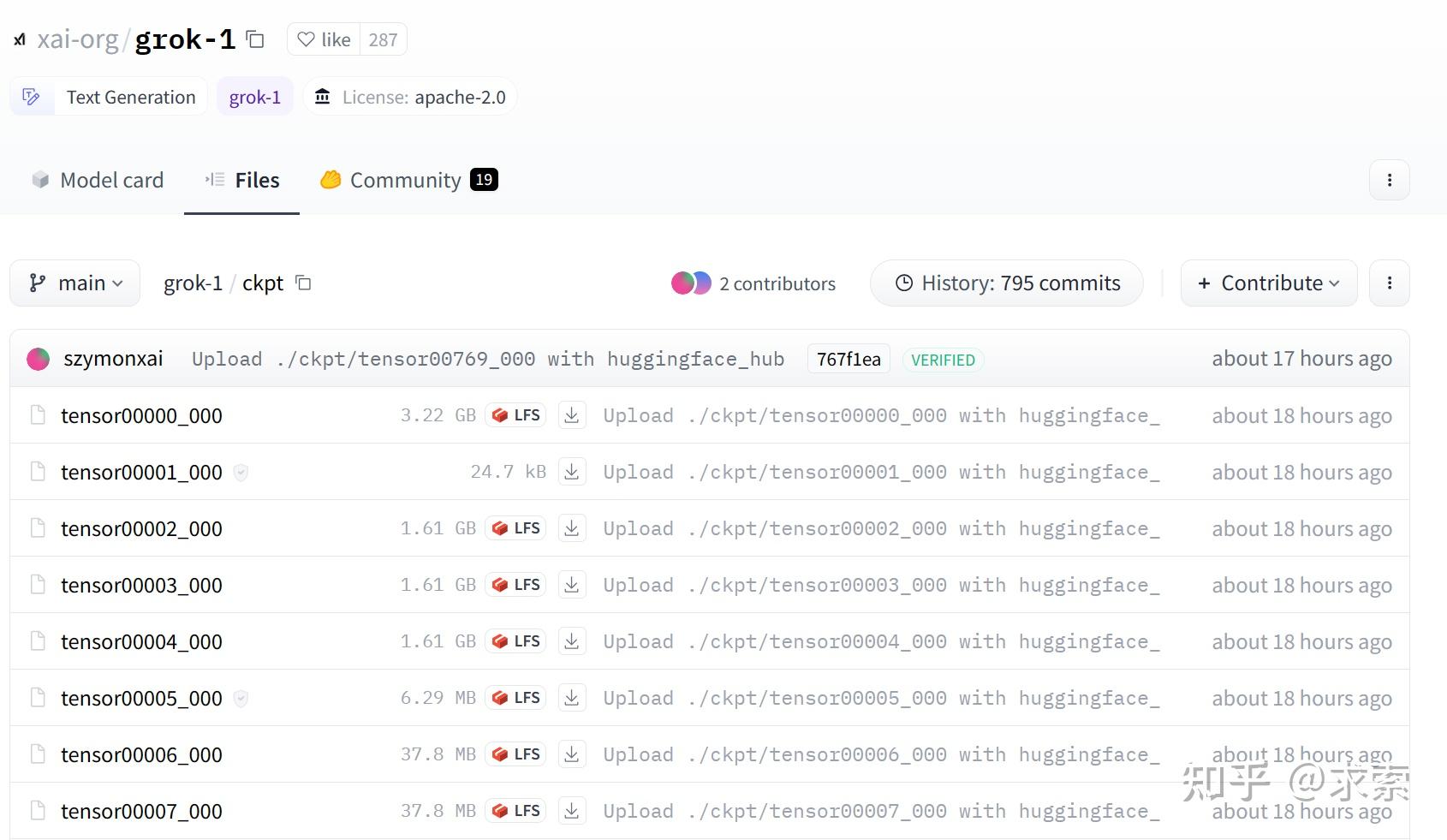This screenshot has height=840, width=1447.
Task: Select the Text Generation tag
Action: tap(109, 97)
